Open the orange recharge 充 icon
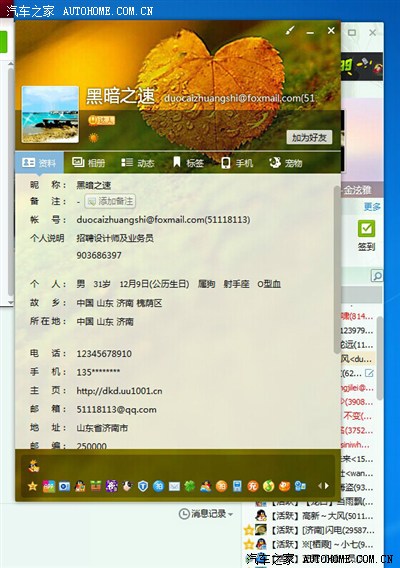Viewport: 400px width, 568px height. (253, 486)
